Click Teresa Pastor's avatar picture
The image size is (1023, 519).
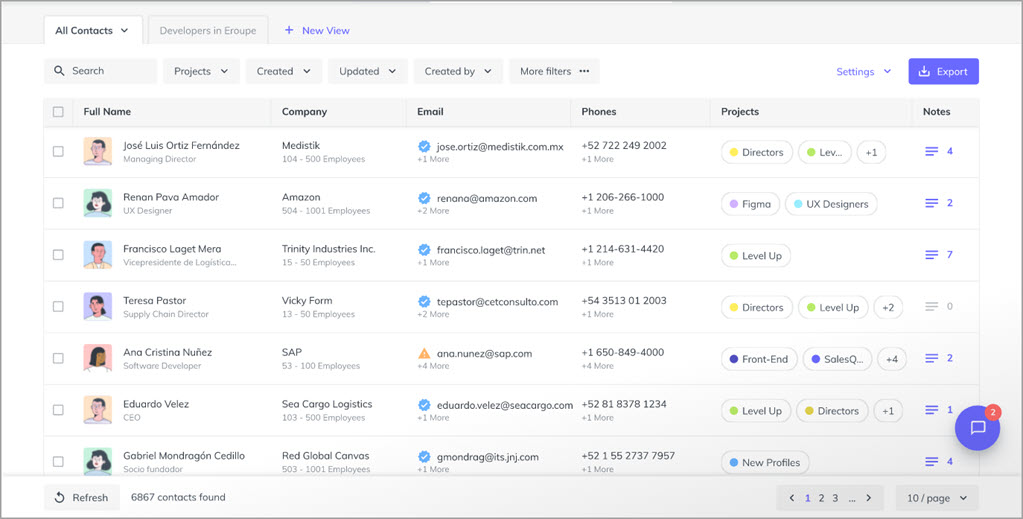tap(97, 306)
